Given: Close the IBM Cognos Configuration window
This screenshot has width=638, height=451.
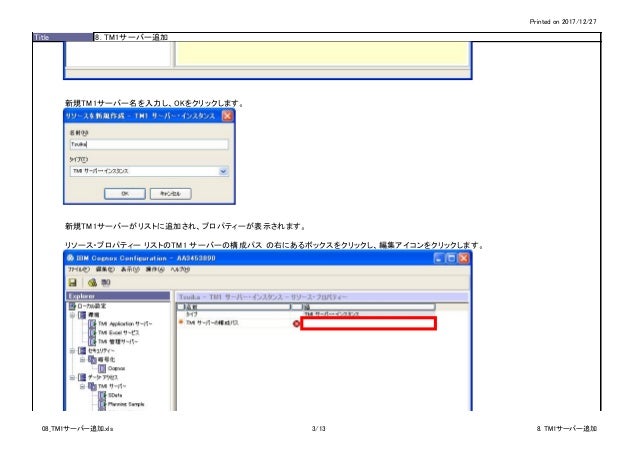Looking at the screenshot, I should pos(463,258).
